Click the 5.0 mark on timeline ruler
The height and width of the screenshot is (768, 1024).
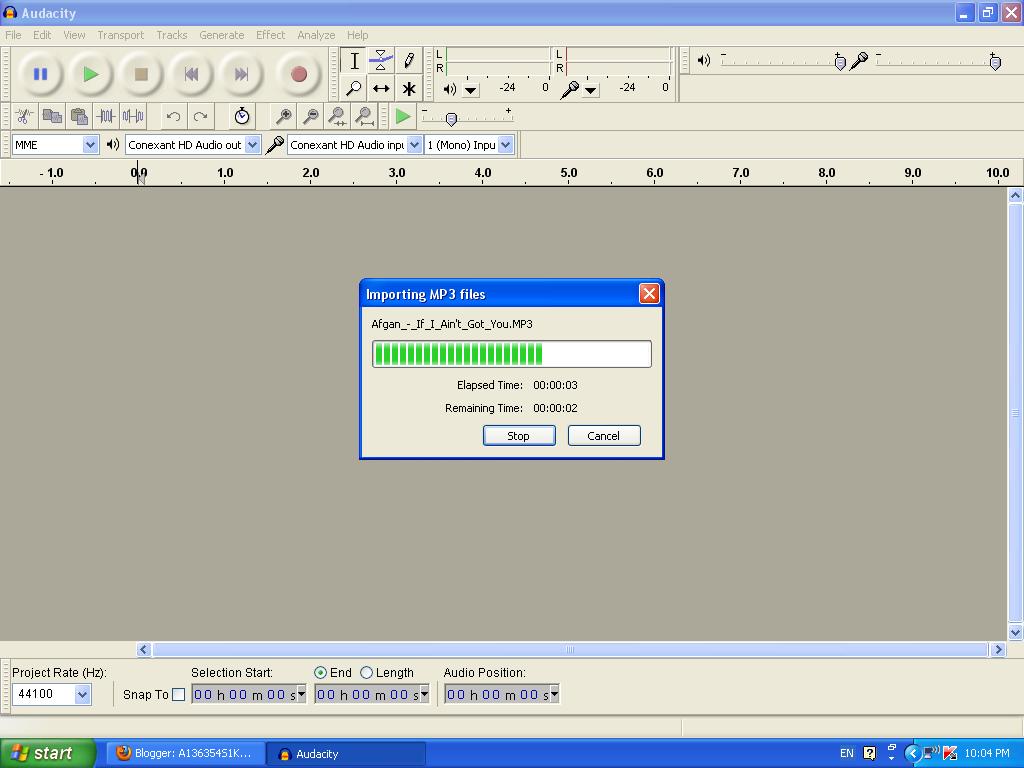[x=568, y=173]
